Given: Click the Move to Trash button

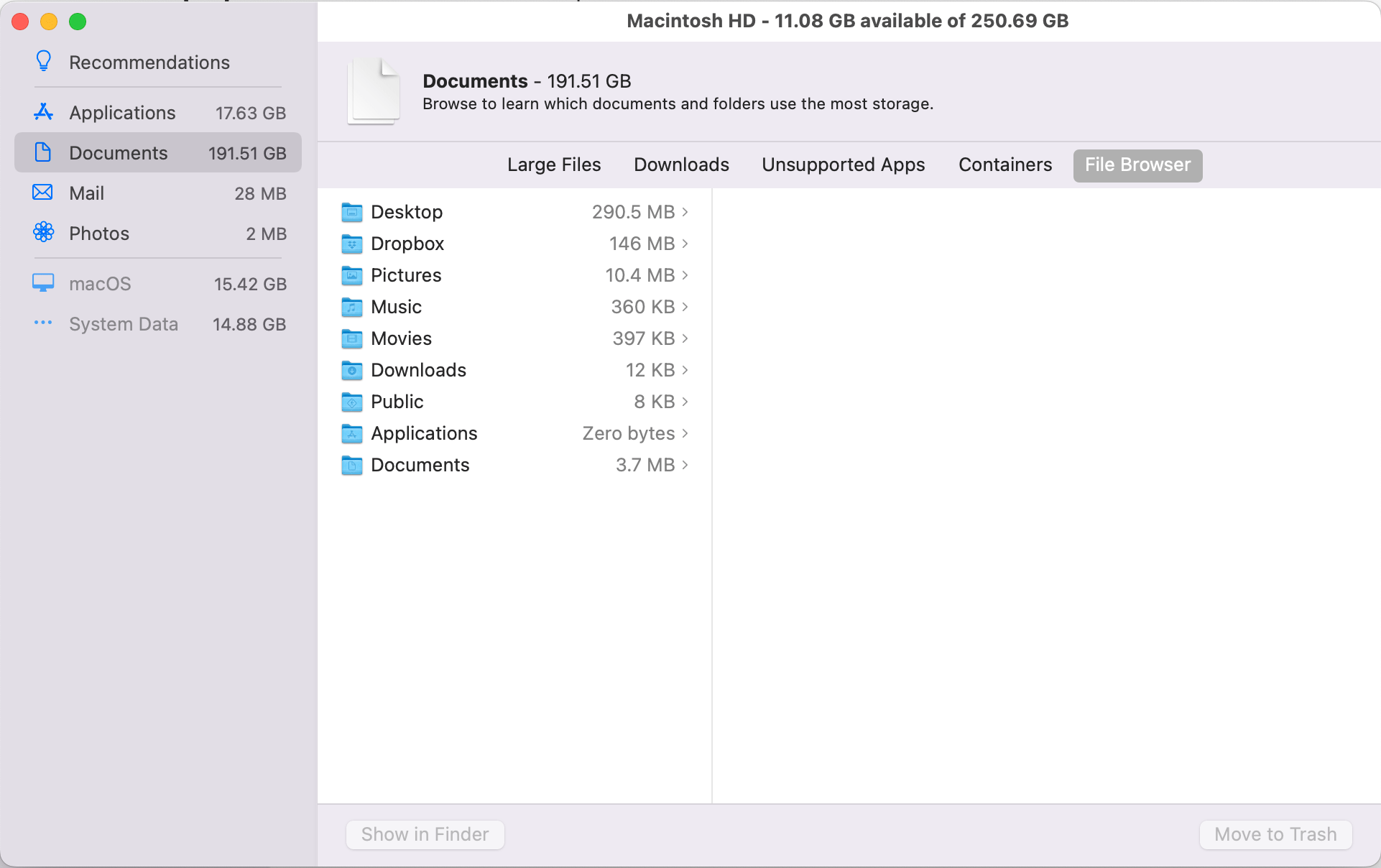Looking at the screenshot, I should [x=1274, y=834].
